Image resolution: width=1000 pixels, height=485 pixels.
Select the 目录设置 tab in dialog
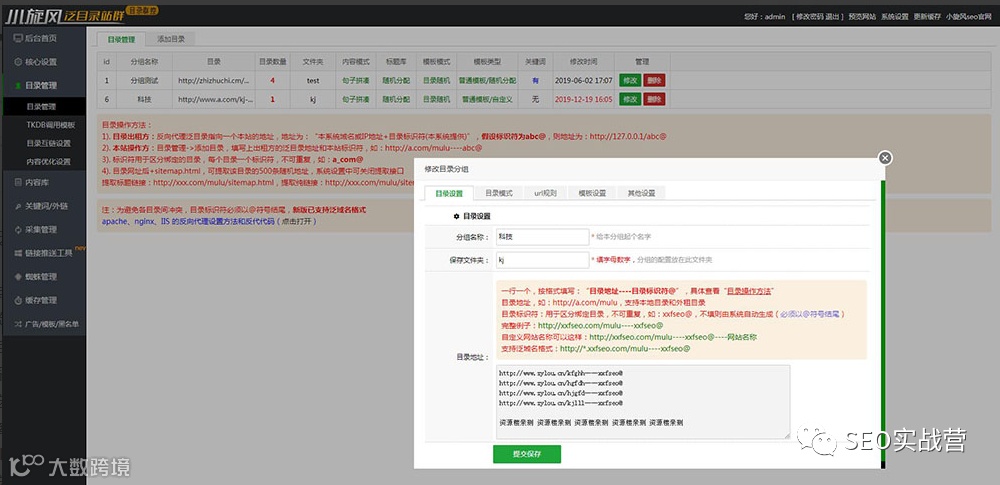coord(449,193)
